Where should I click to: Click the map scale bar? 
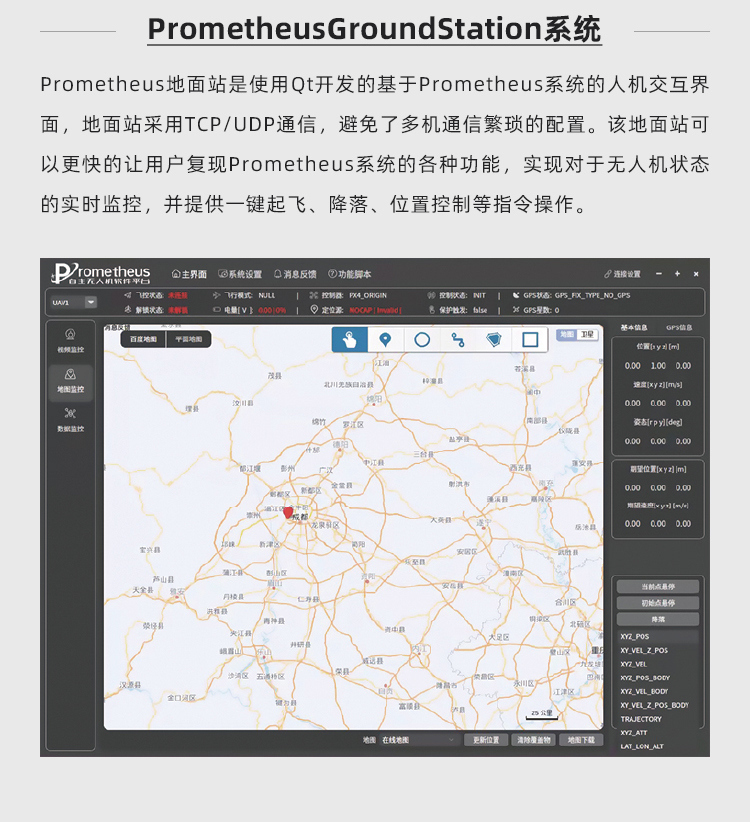542,715
